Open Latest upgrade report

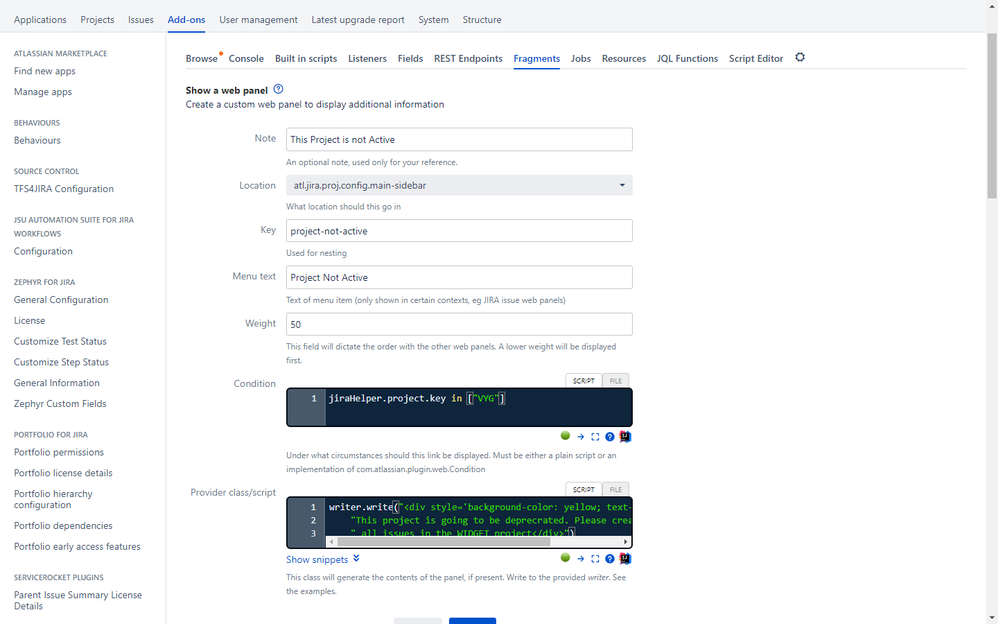point(358,20)
